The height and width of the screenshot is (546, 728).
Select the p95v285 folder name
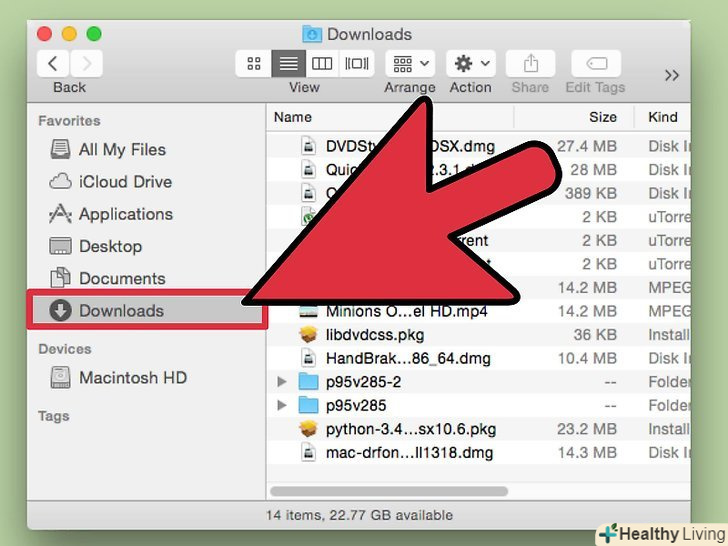(356, 405)
